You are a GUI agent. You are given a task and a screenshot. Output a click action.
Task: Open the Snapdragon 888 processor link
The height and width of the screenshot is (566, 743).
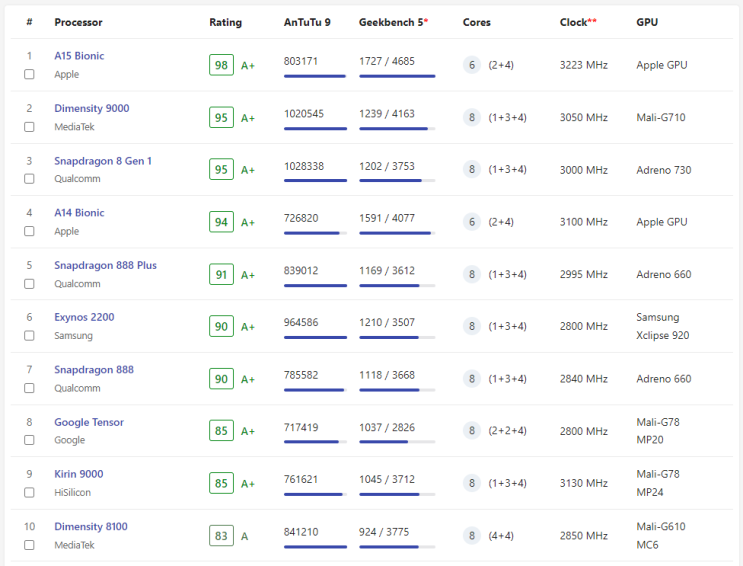(94, 369)
